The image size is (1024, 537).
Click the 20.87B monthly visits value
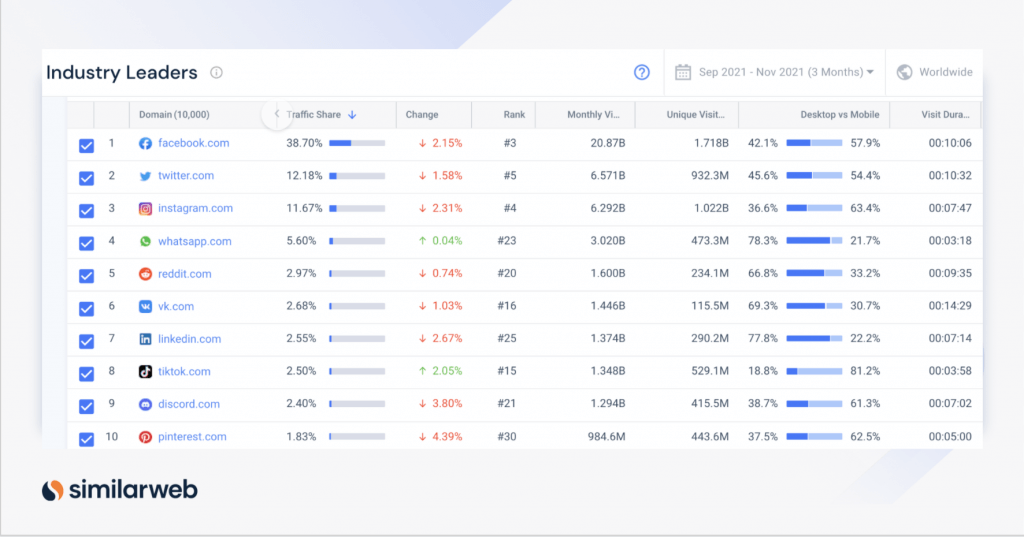[x=608, y=143]
